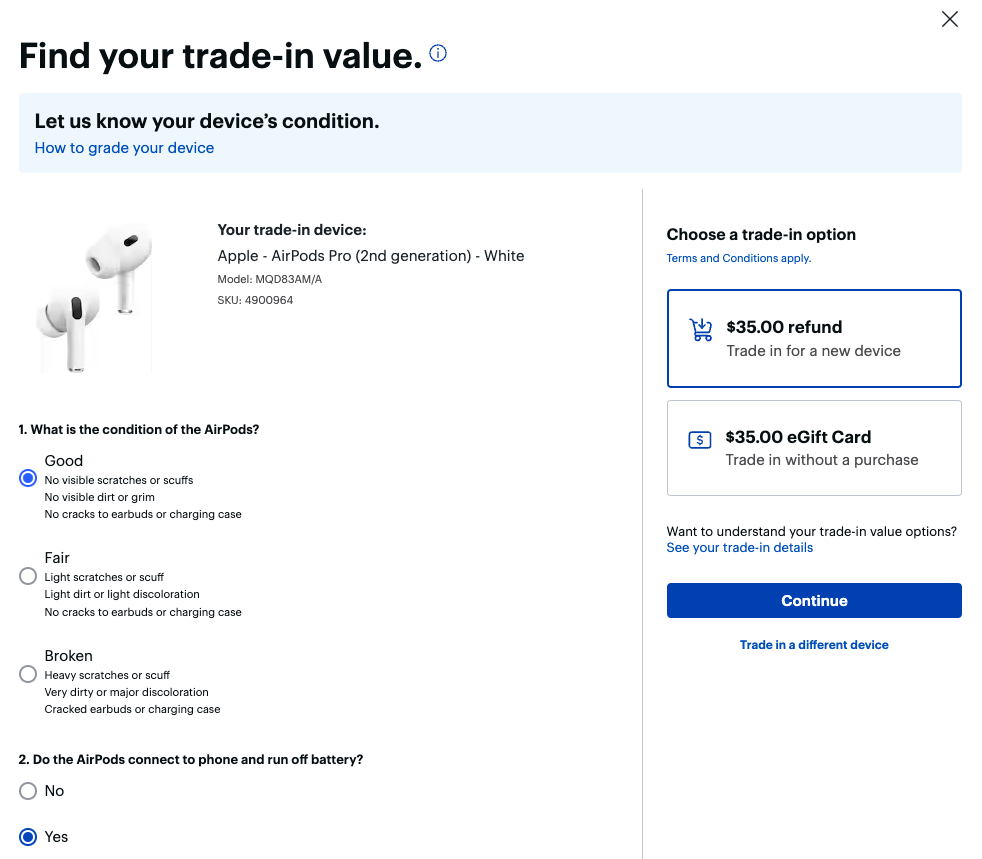Choose No for connects to phone
The width and height of the screenshot is (982, 859).
(28, 791)
